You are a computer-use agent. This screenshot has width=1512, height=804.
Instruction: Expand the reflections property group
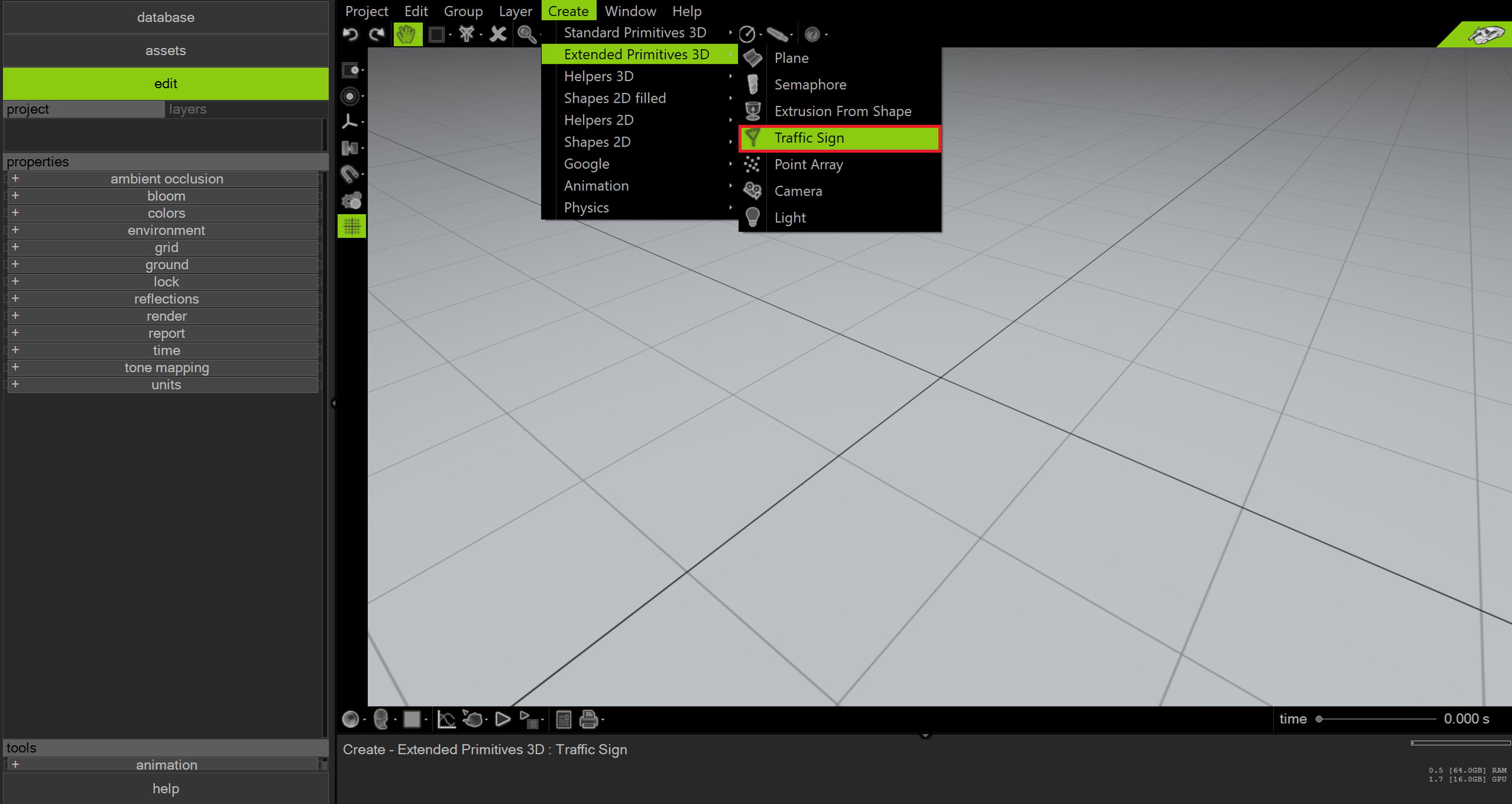pos(15,299)
